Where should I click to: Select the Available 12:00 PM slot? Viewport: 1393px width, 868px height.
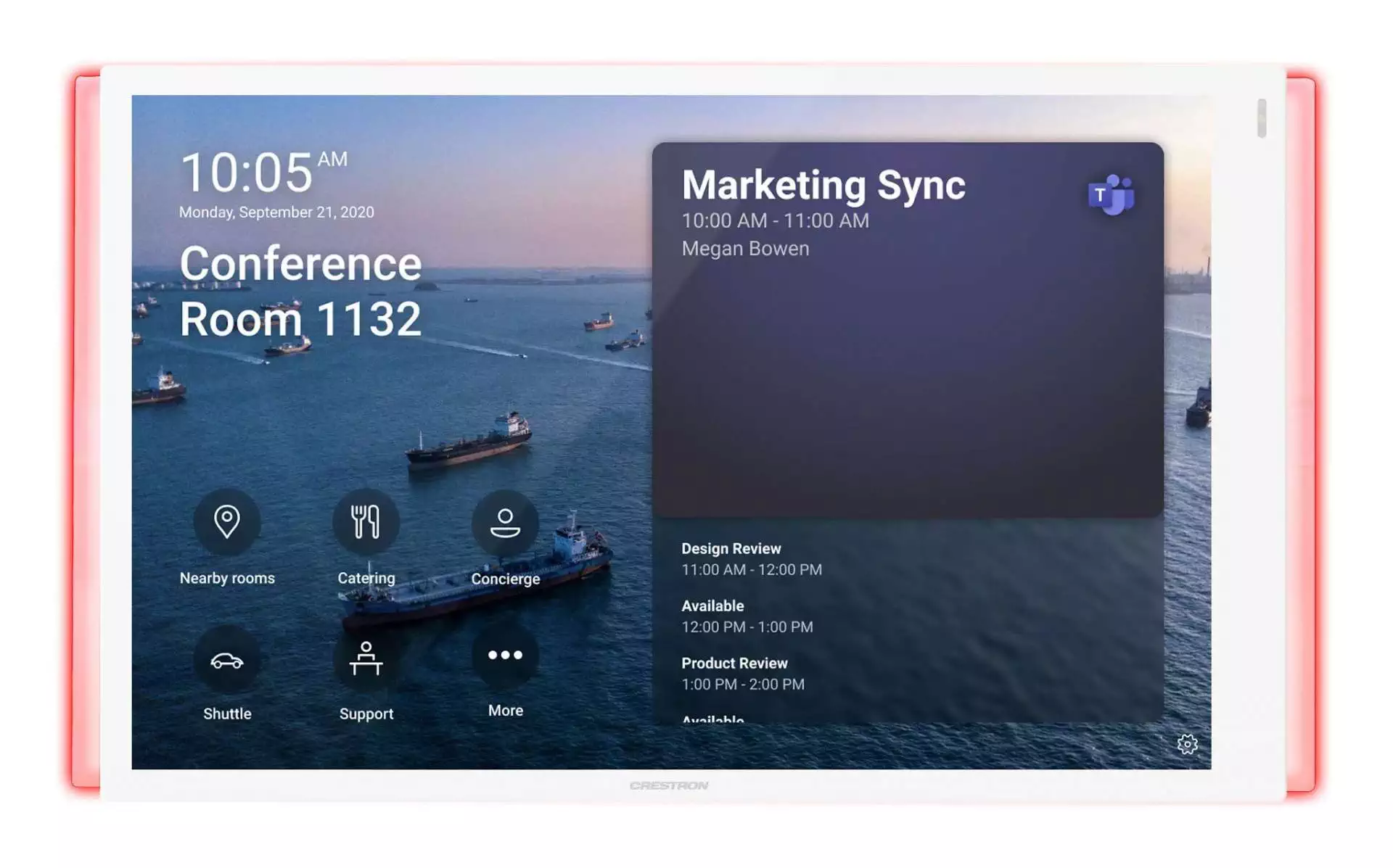point(747,616)
